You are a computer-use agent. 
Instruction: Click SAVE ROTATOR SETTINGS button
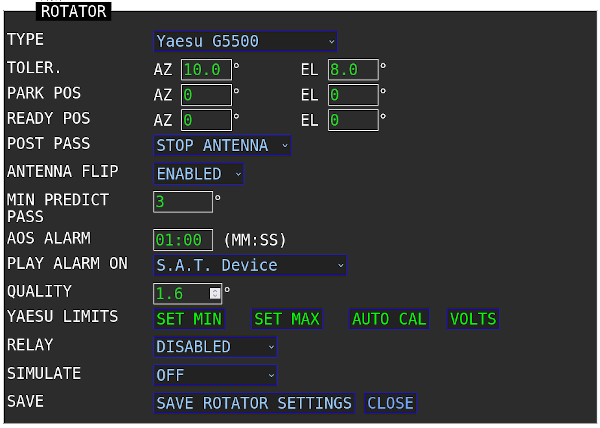click(254, 403)
